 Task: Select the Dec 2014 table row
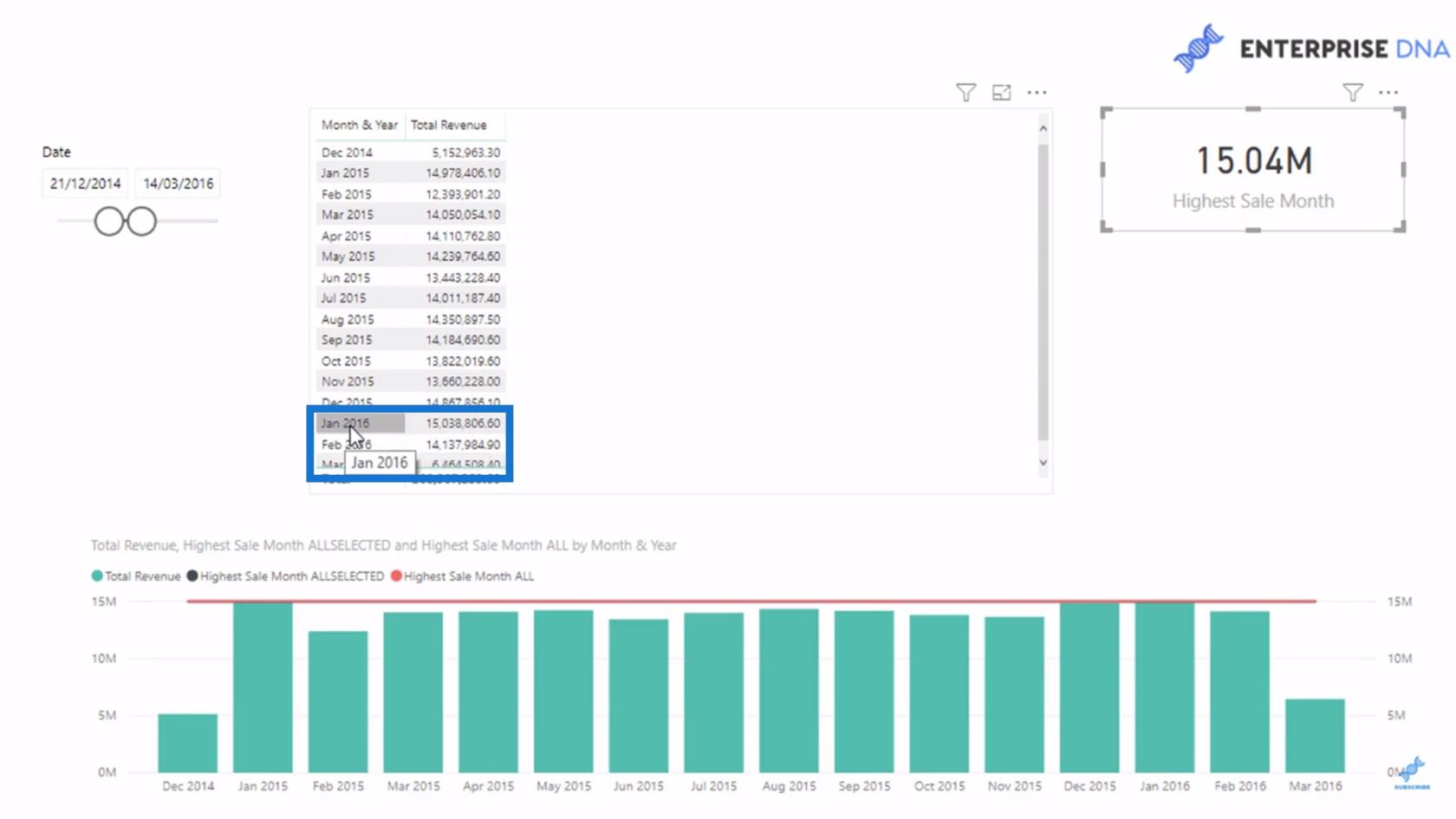click(x=411, y=153)
